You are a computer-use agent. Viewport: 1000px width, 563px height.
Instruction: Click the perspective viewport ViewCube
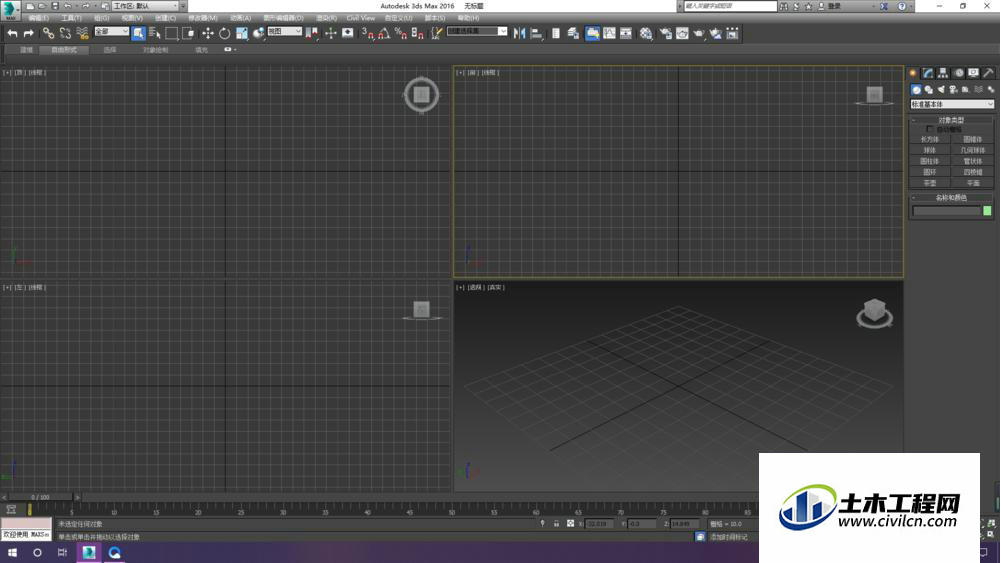874,314
